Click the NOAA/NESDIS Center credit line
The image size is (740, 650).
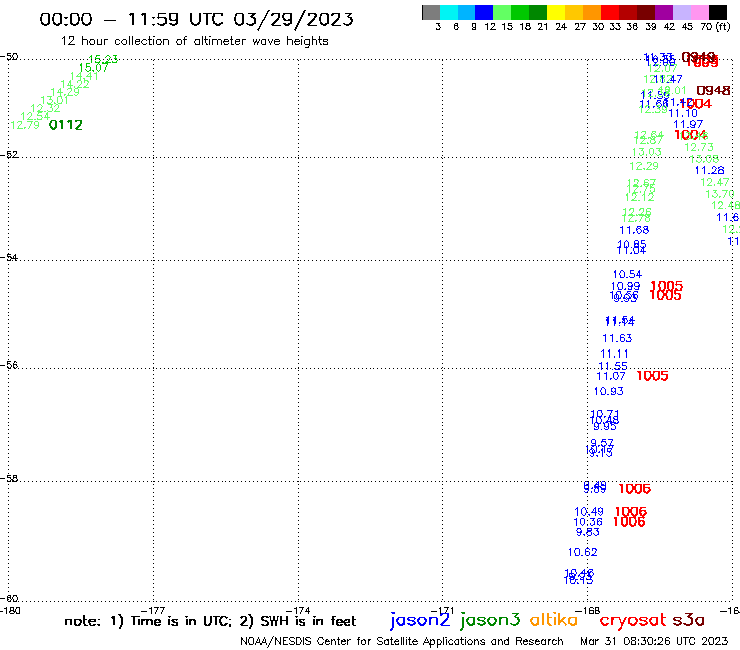click(402, 642)
